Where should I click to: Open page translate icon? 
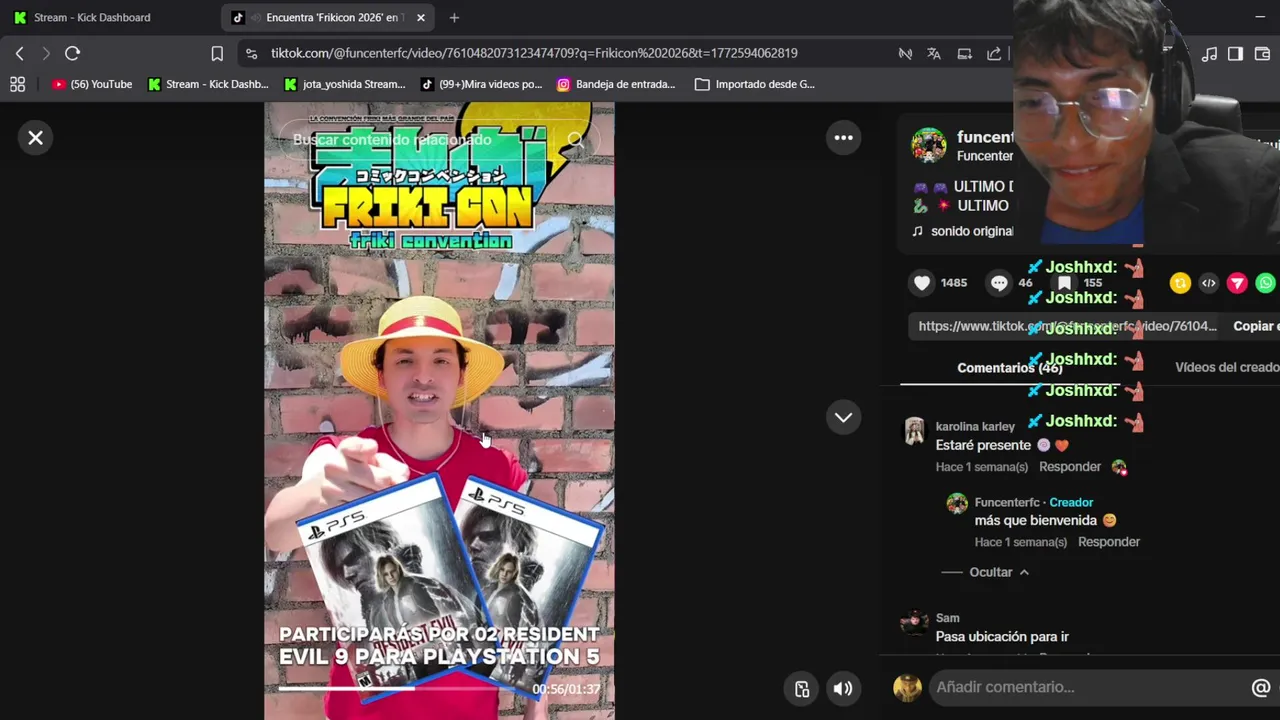pos(934,53)
